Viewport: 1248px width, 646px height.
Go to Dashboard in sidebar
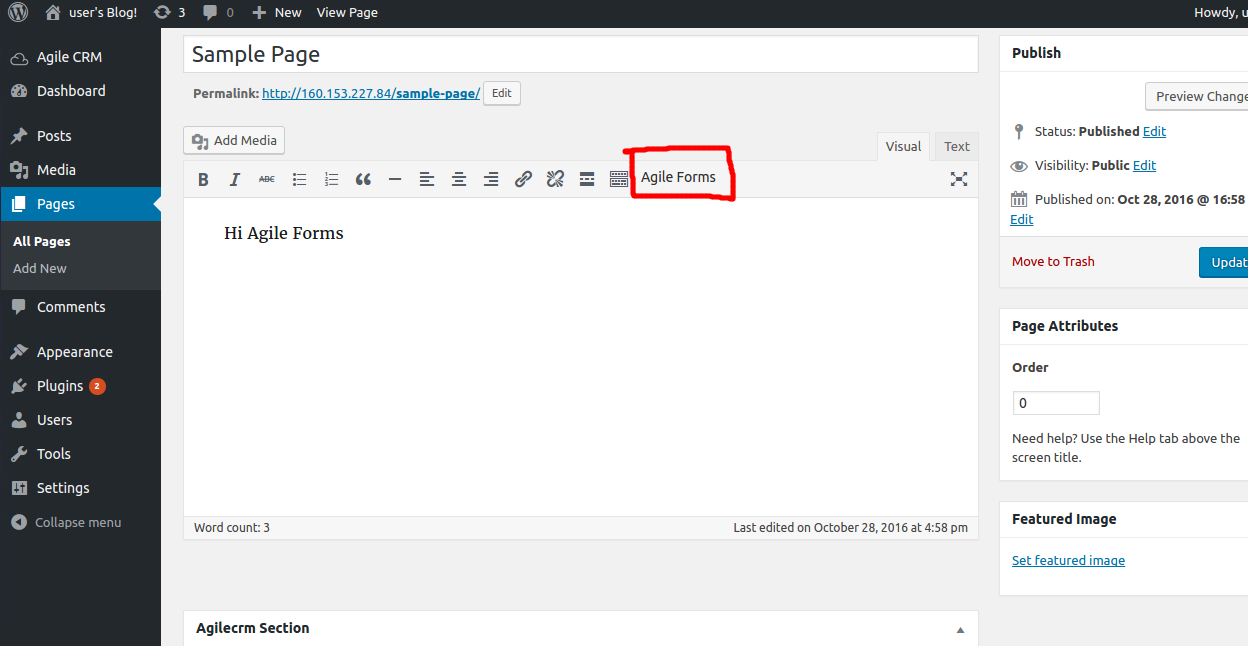[80, 91]
